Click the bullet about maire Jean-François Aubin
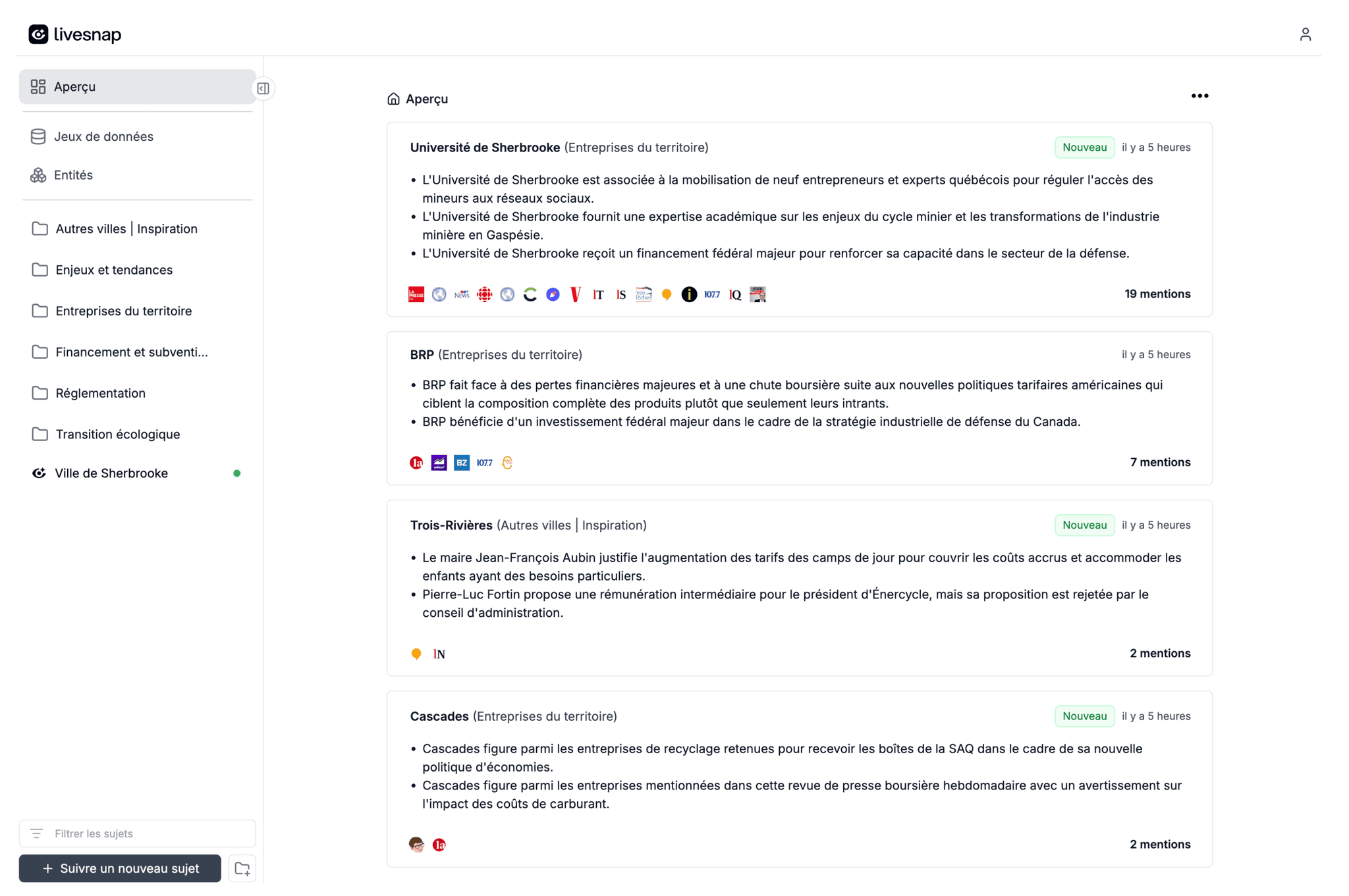 [802, 567]
